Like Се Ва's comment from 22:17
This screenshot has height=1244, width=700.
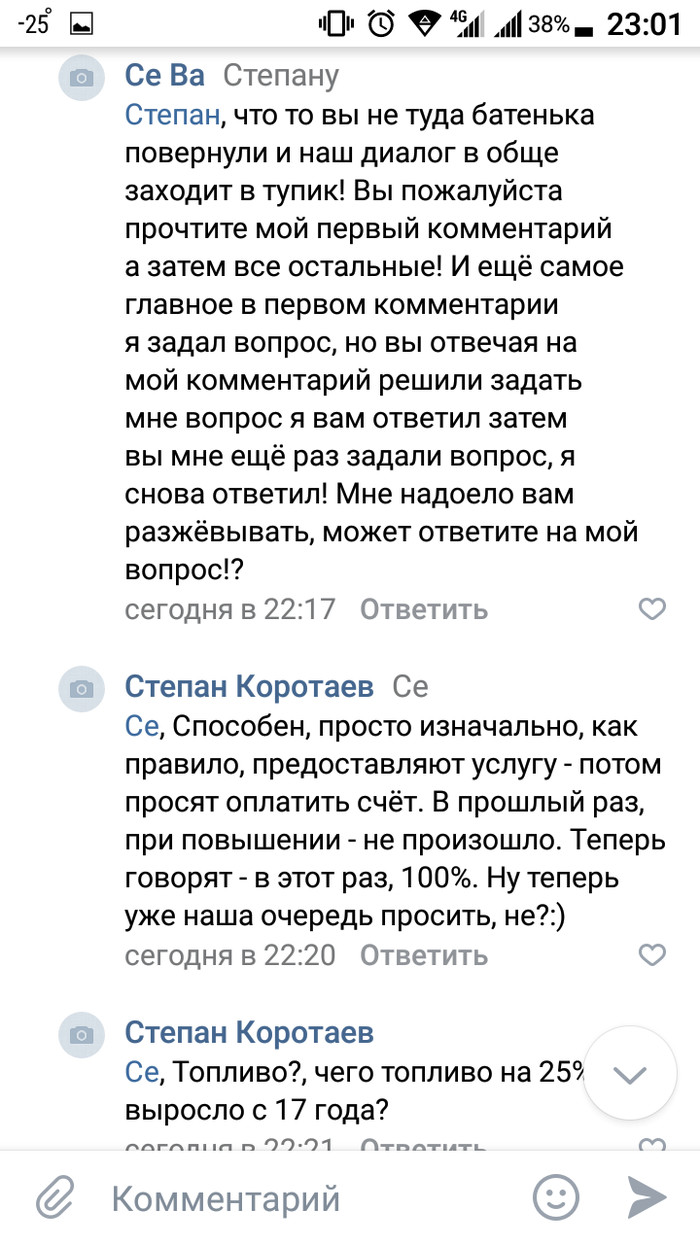coord(652,608)
